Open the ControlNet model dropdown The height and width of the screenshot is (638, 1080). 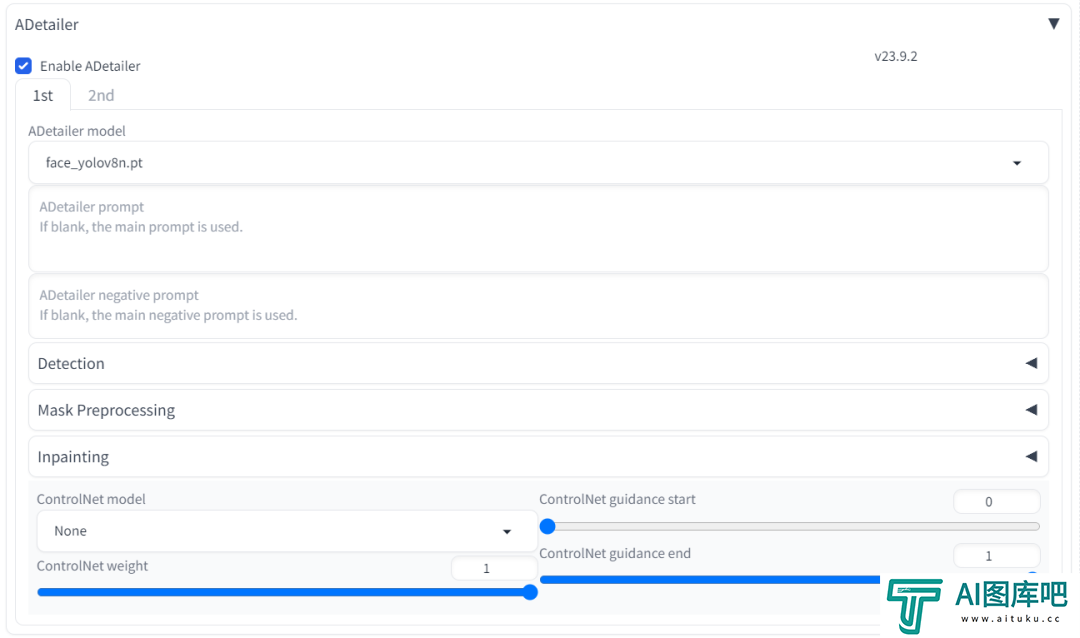pyautogui.click(x=287, y=531)
